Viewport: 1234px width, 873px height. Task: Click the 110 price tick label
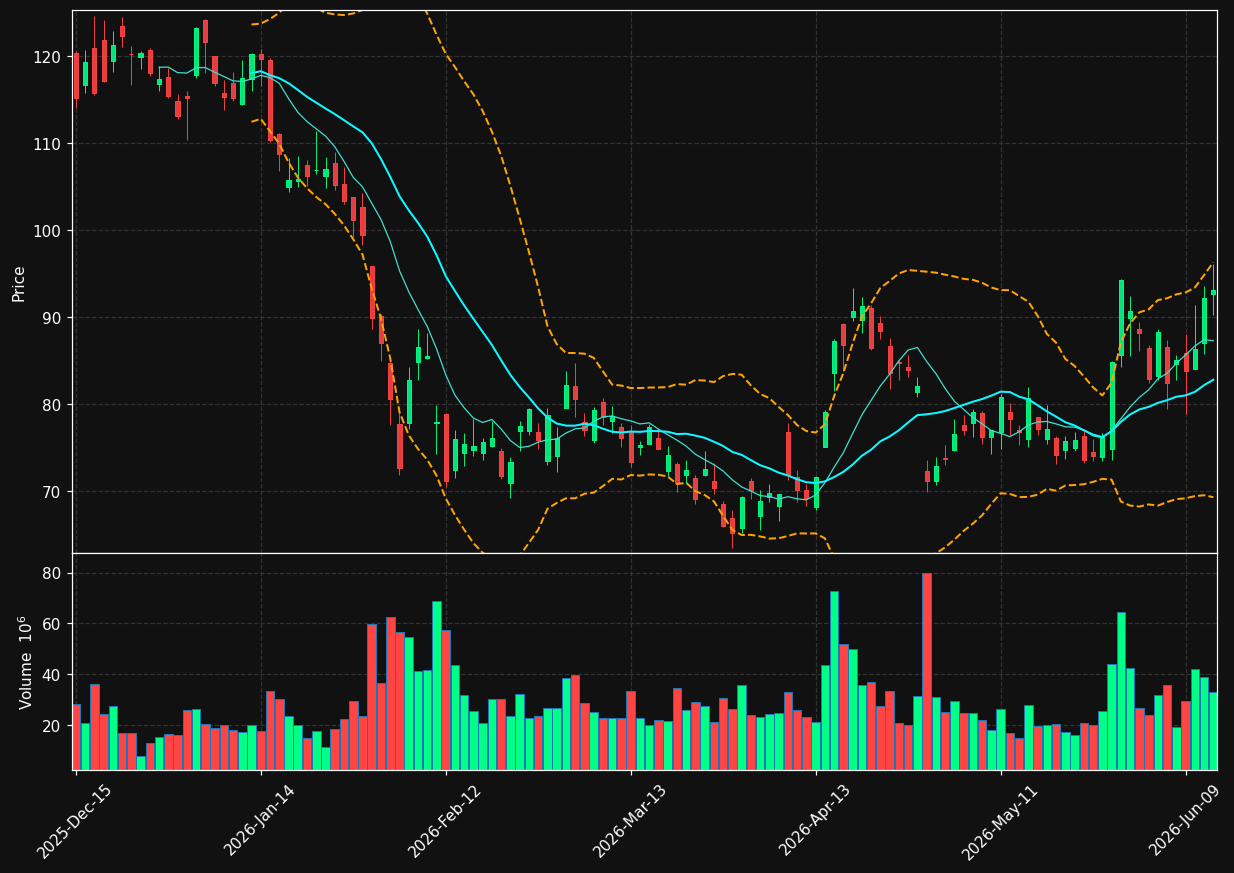click(49, 144)
